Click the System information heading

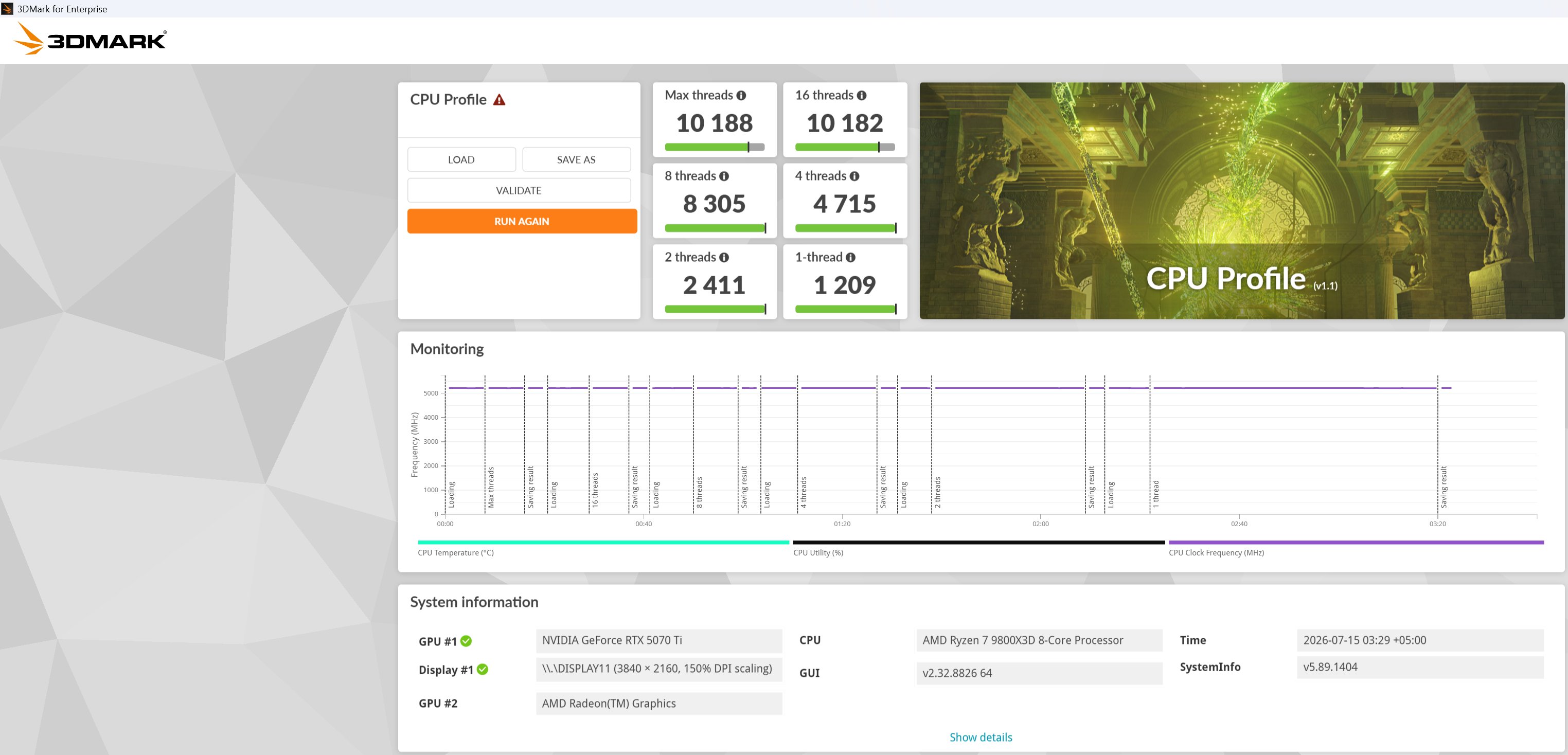[474, 602]
